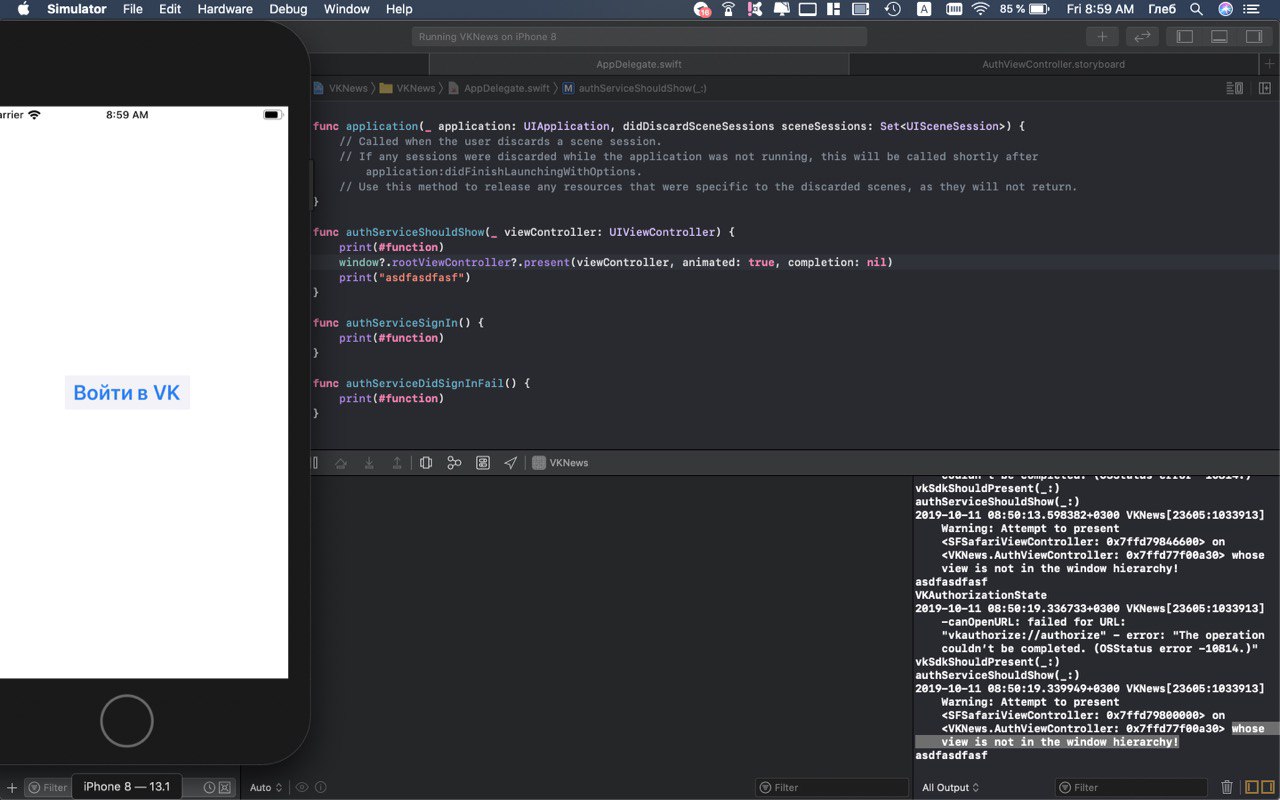
Task: Click the Wi-Fi menu bar icon
Action: tap(980, 9)
